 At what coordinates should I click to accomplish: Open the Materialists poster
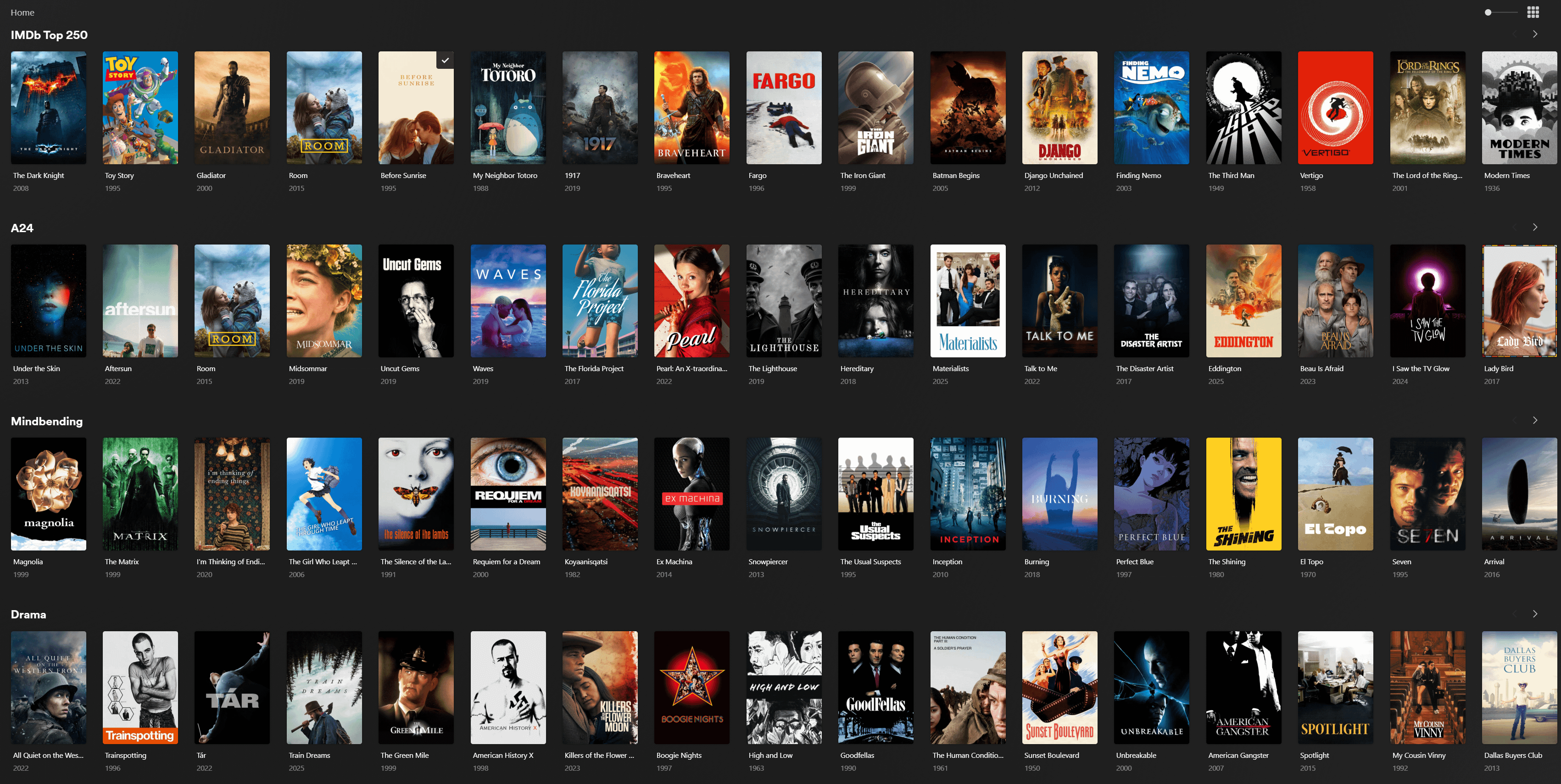tap(968, 301)
